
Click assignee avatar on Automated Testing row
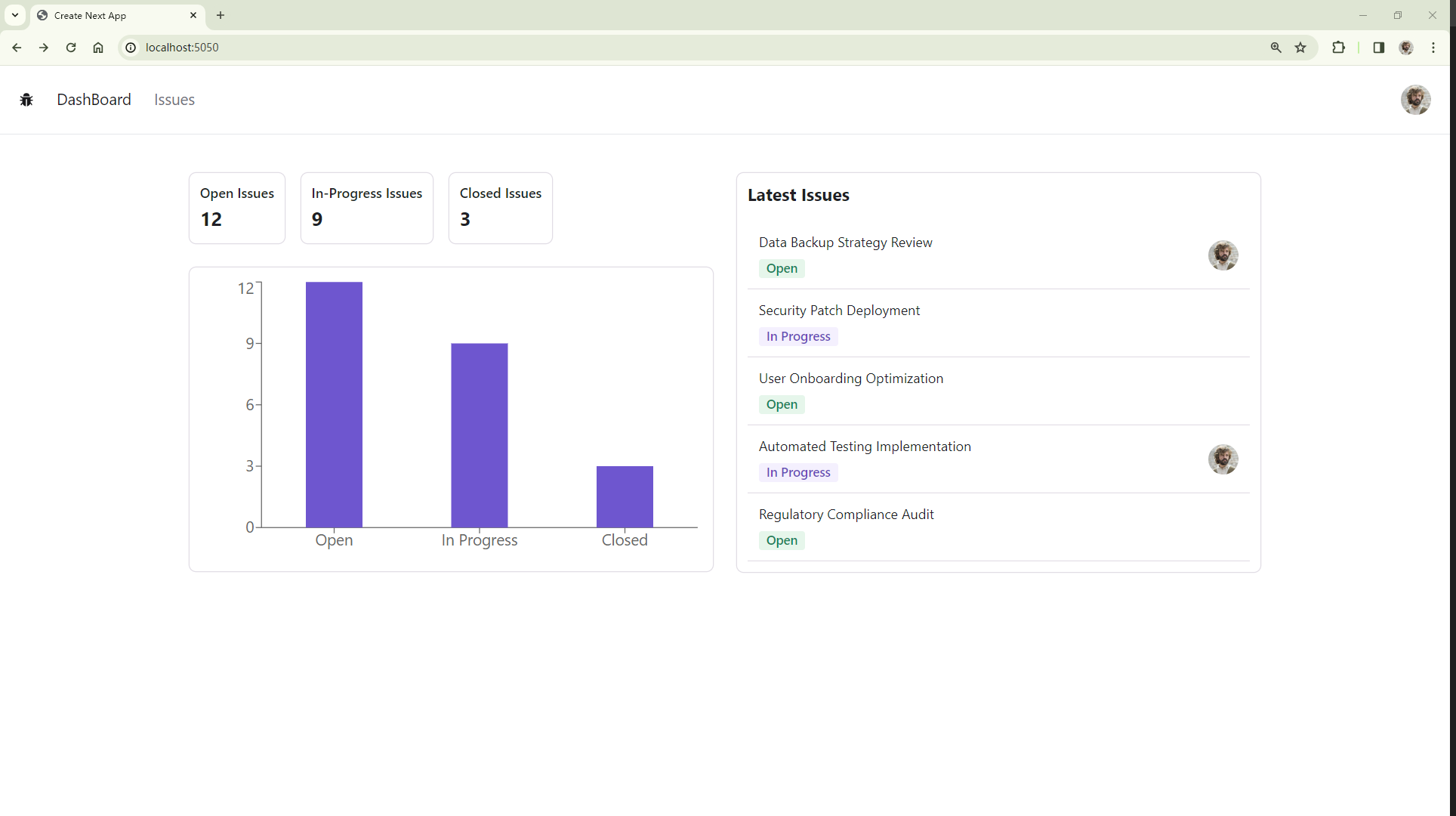pos(1223,459)
